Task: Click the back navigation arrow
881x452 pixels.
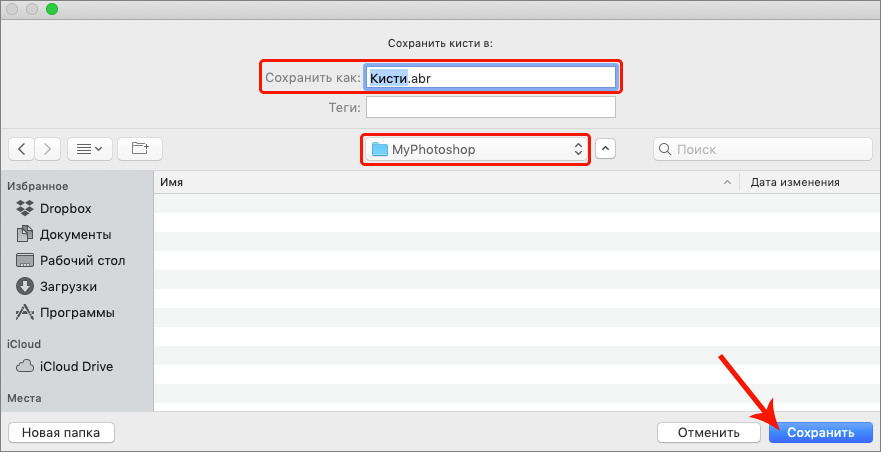Action: (x=22, y=149)
